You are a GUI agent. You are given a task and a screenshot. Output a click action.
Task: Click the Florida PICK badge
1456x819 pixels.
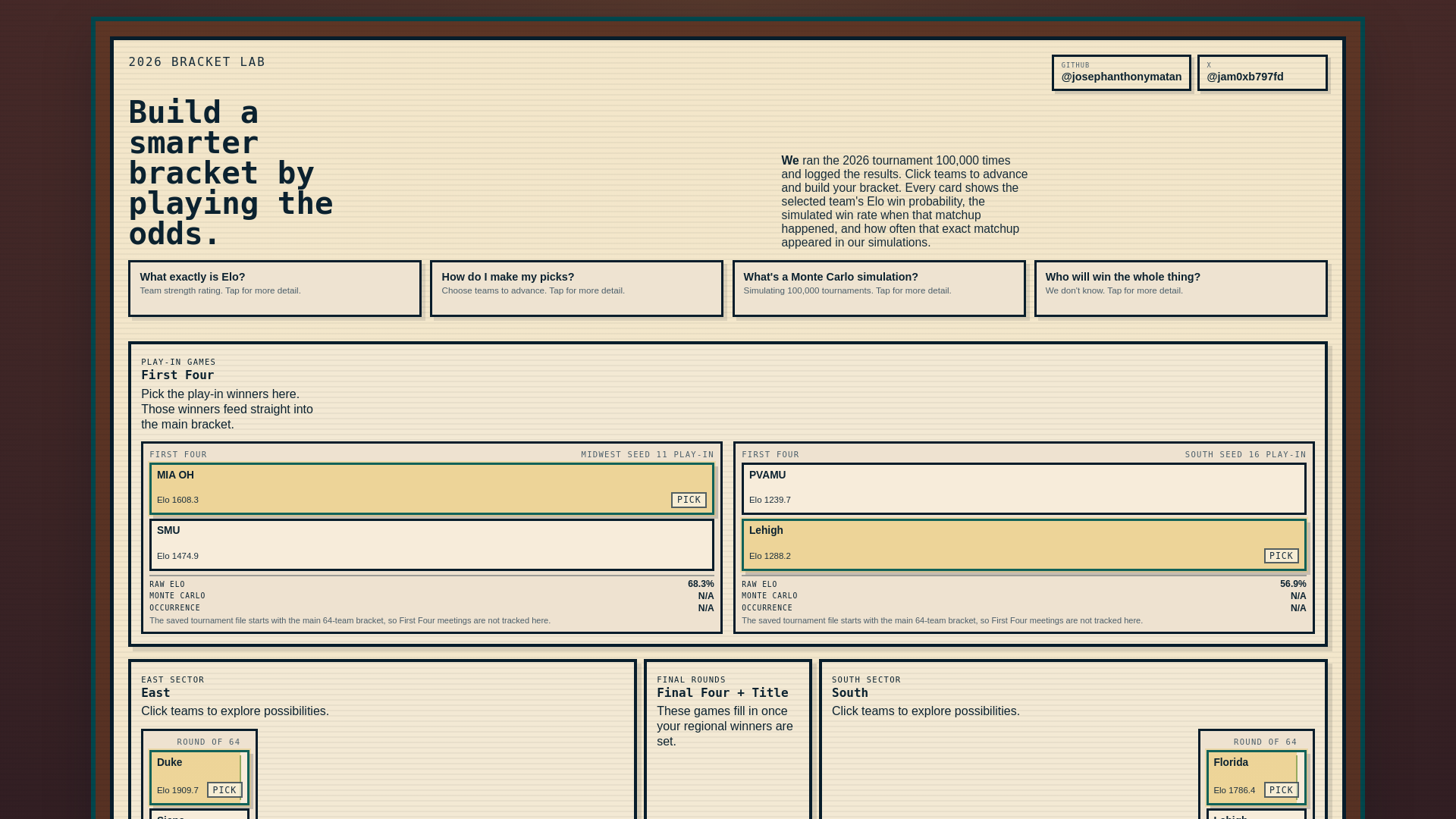tap(1281, 790)
